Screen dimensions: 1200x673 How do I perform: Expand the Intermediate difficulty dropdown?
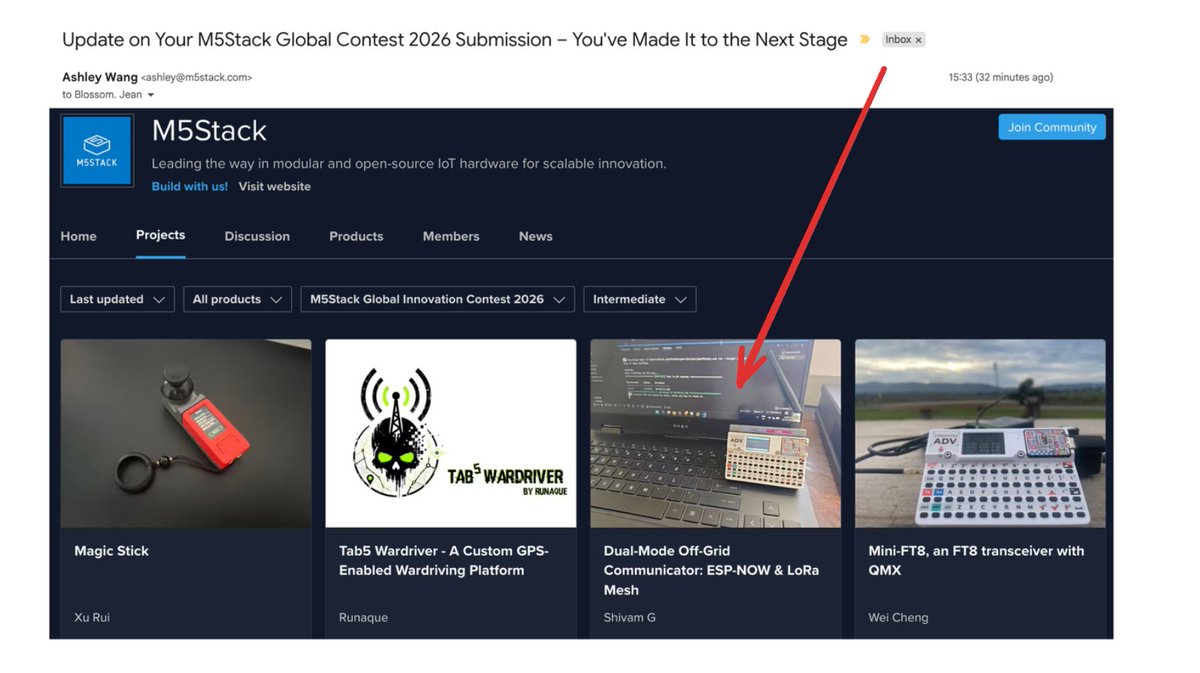point(640,299)
